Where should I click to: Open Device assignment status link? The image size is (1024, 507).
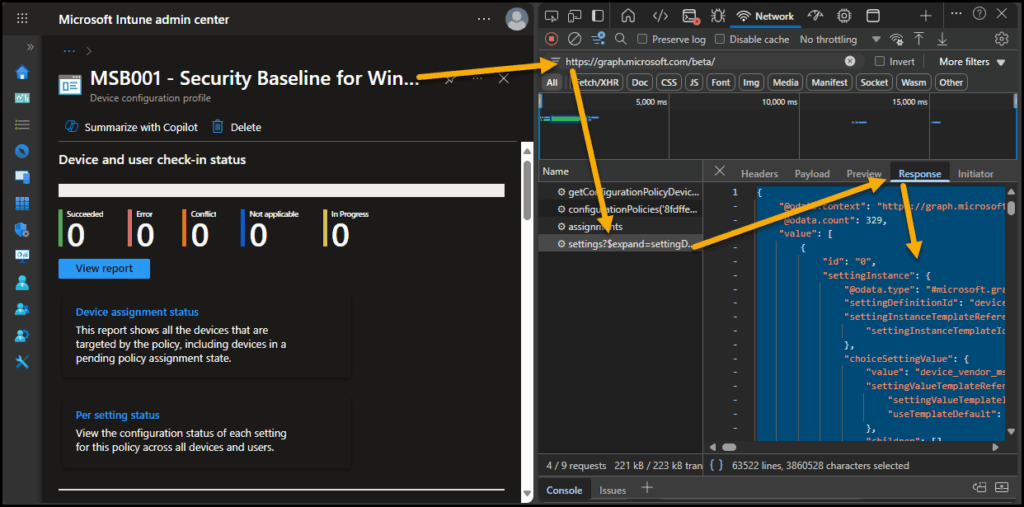coord(137,312)
